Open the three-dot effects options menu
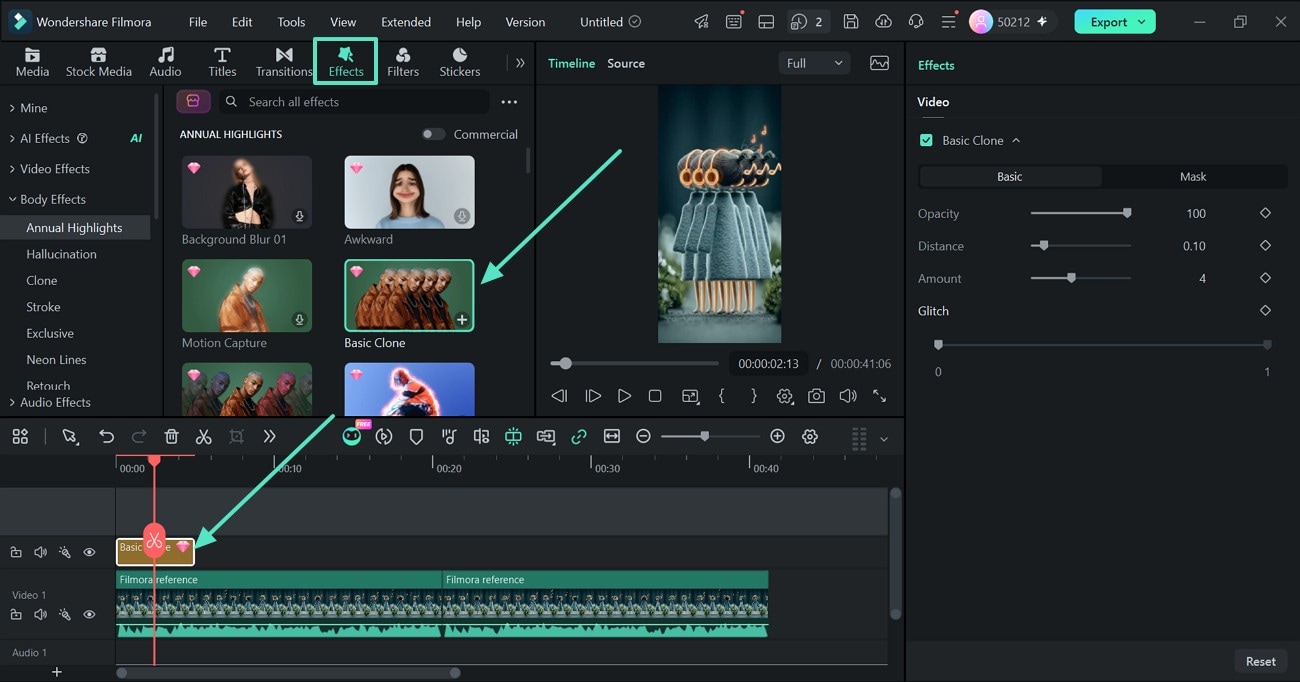Viewport: 1300px width, 682px height. (x=509, y=102)
